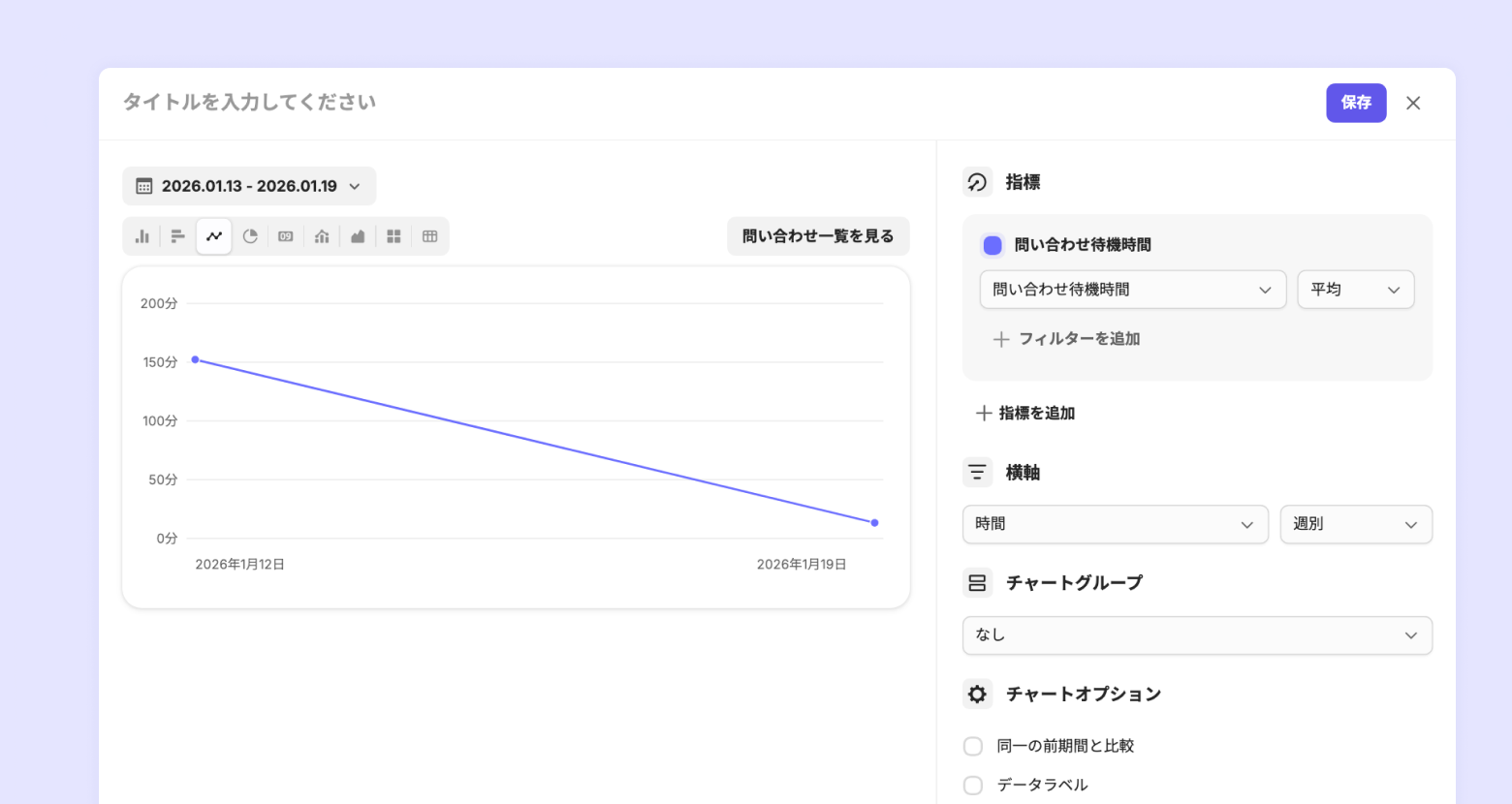
Task: Click the purple color swatch for 問い合わせ待機時間
Action: pos(992,245)
